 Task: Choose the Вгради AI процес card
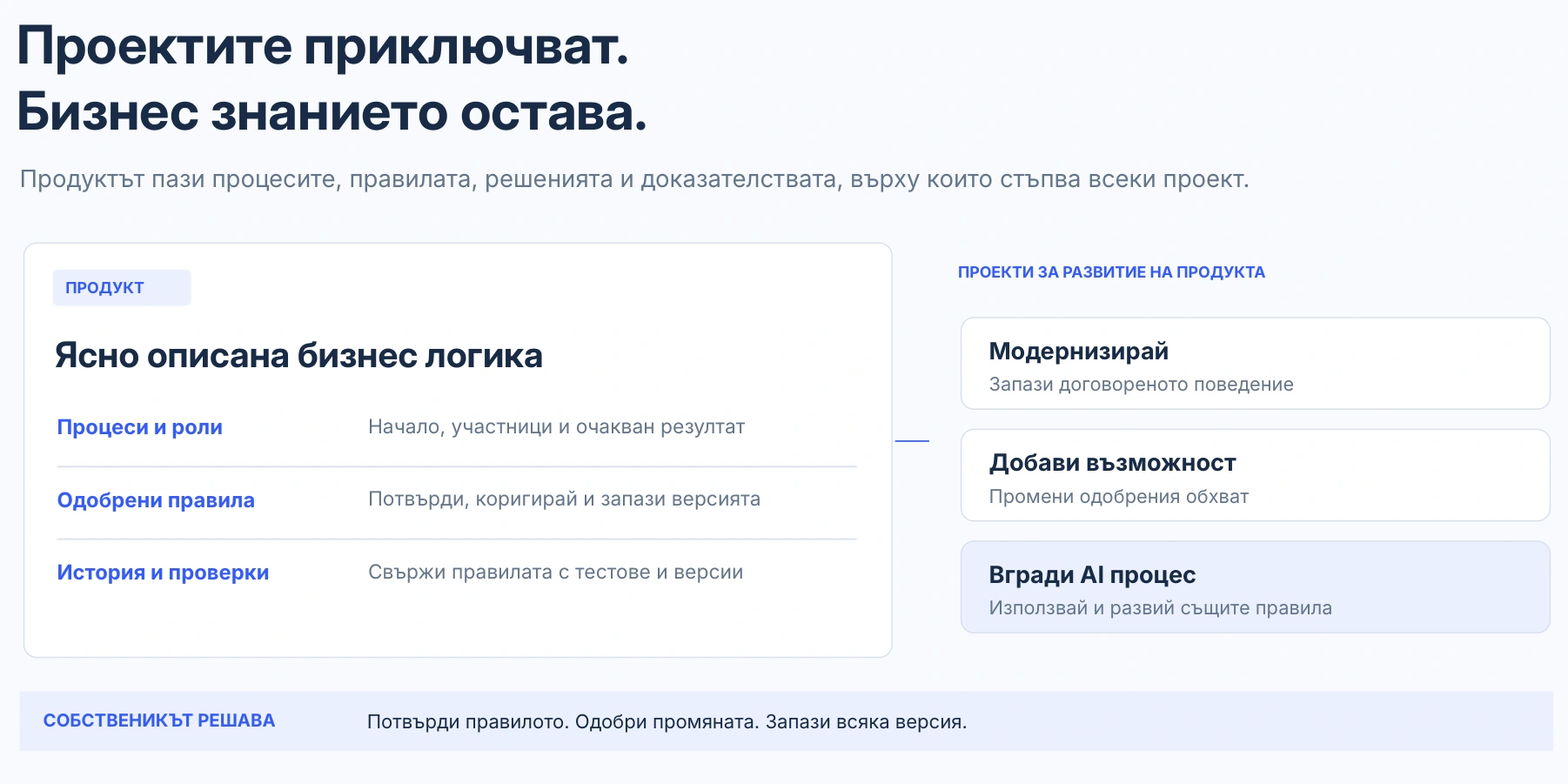pyautogui.click(x=1255, y=587)
